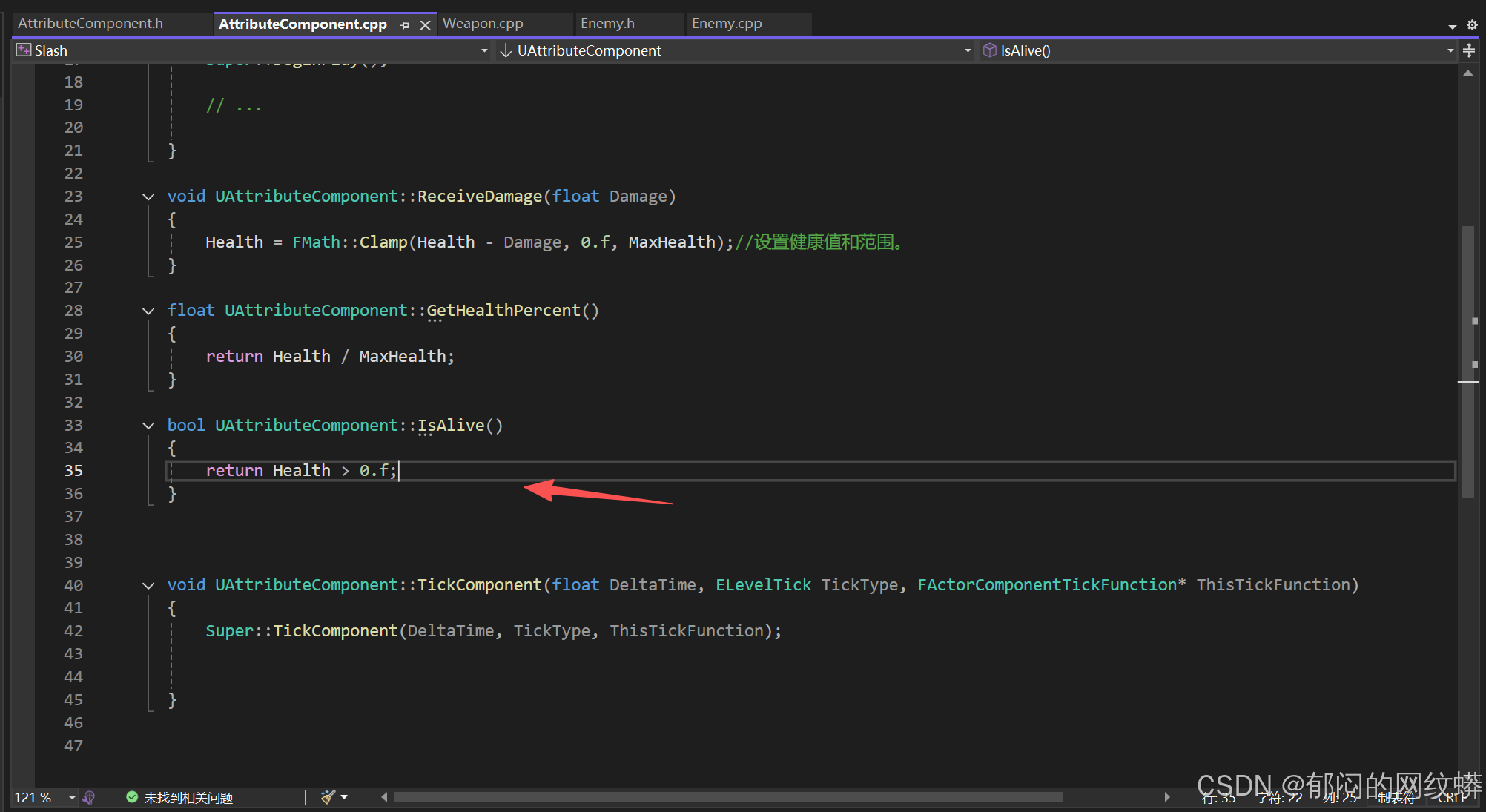
Task: Click the split editor window icon
Action: pyautogui.click(x=1469, y=50)
